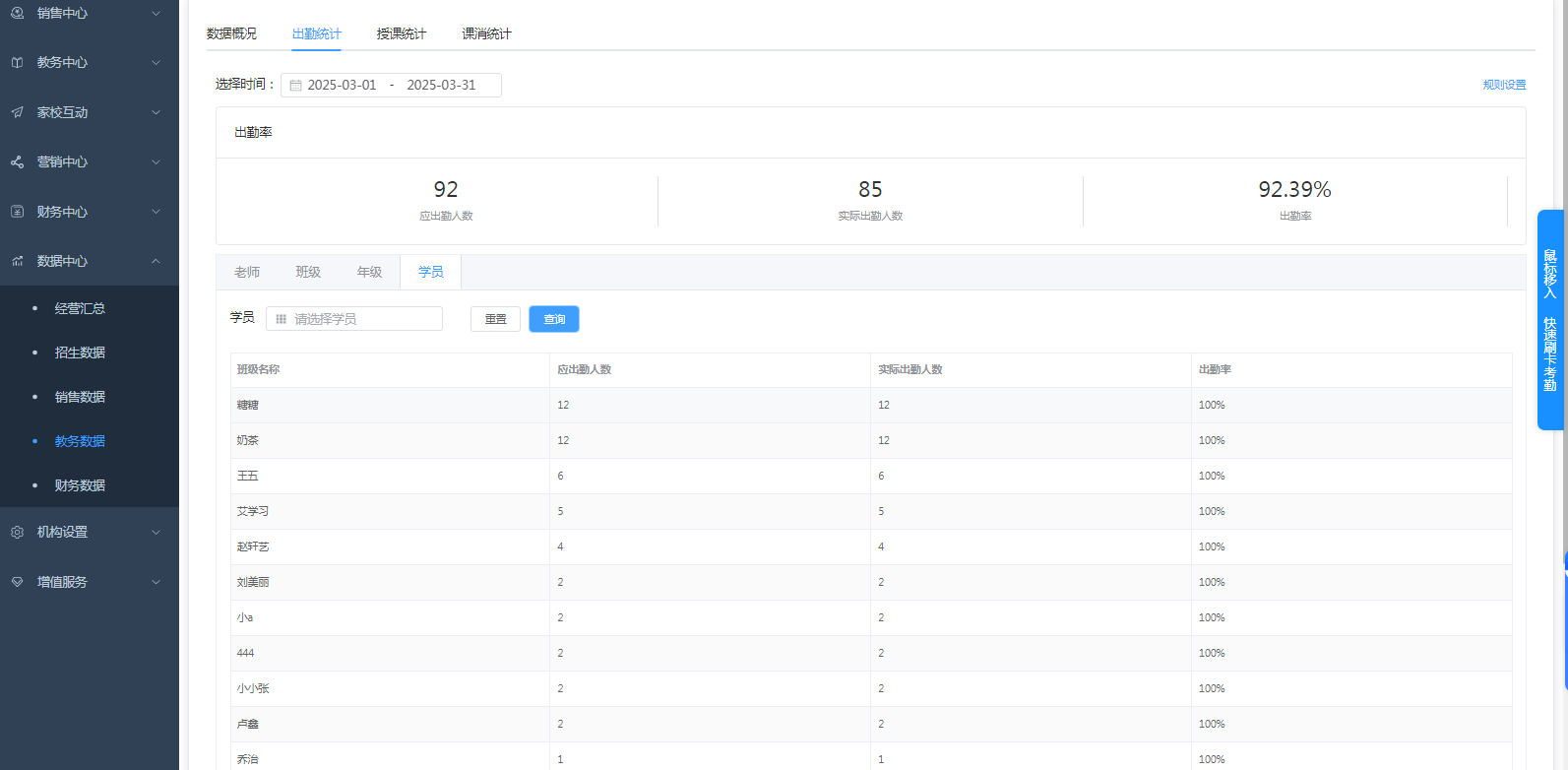
Task: Click the 92 应出勤人数 summary value
Action: point(446,189)
